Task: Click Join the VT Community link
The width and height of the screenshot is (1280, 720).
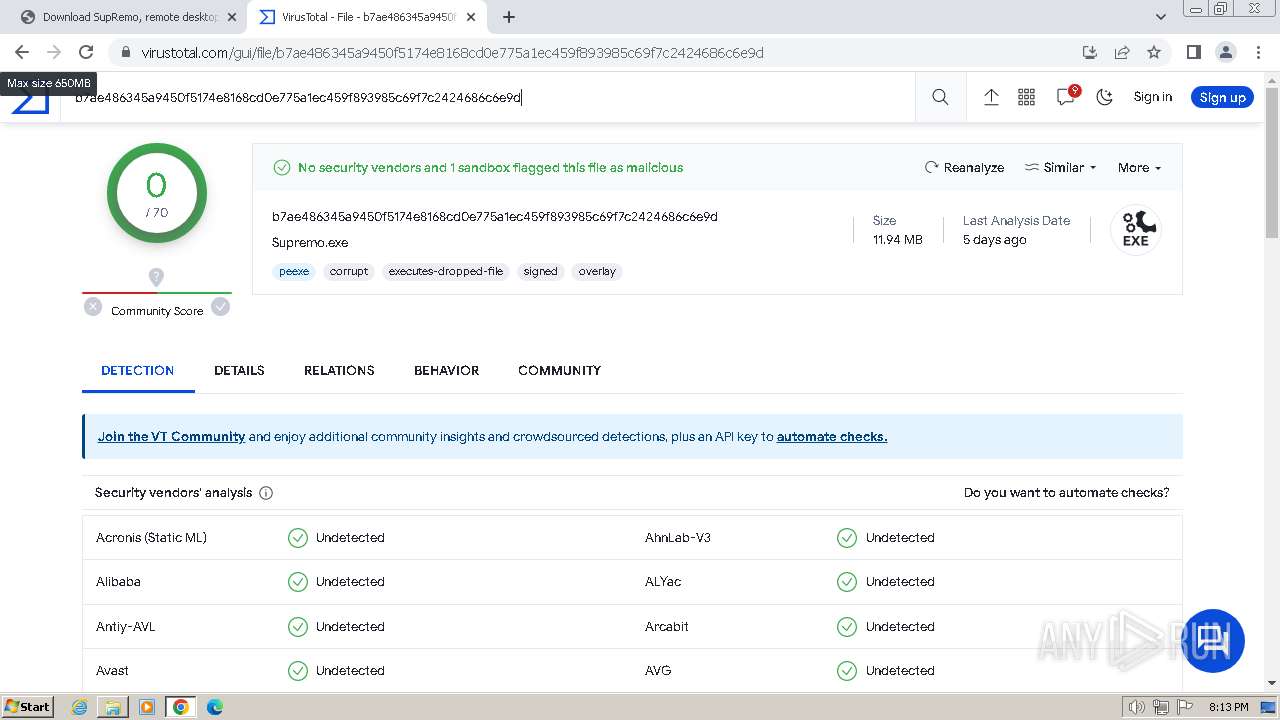Action: click(171, 436)
